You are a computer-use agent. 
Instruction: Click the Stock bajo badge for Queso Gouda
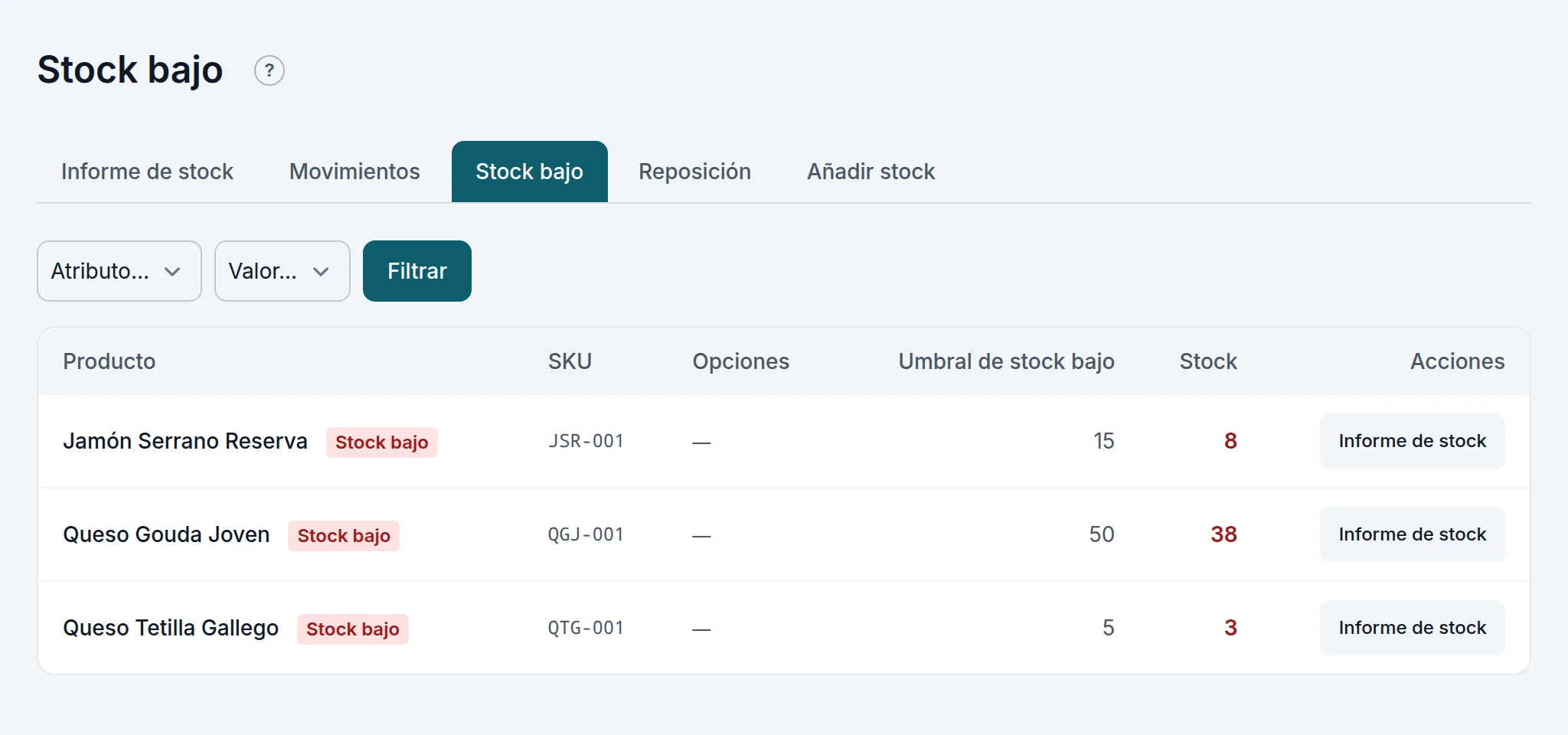(x=344, y=536)
